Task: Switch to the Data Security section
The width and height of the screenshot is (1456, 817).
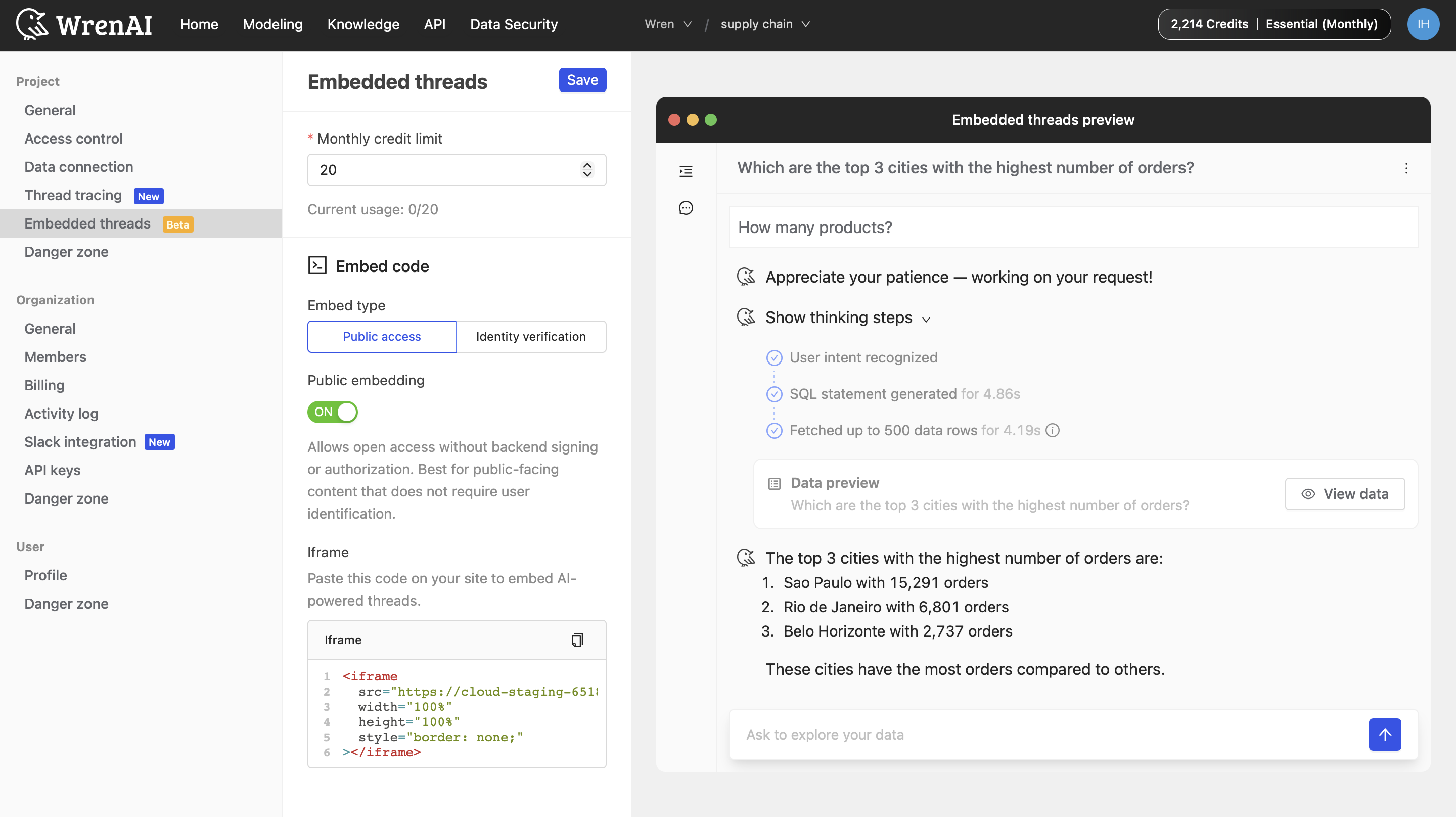Action: [x=514, y=24]
